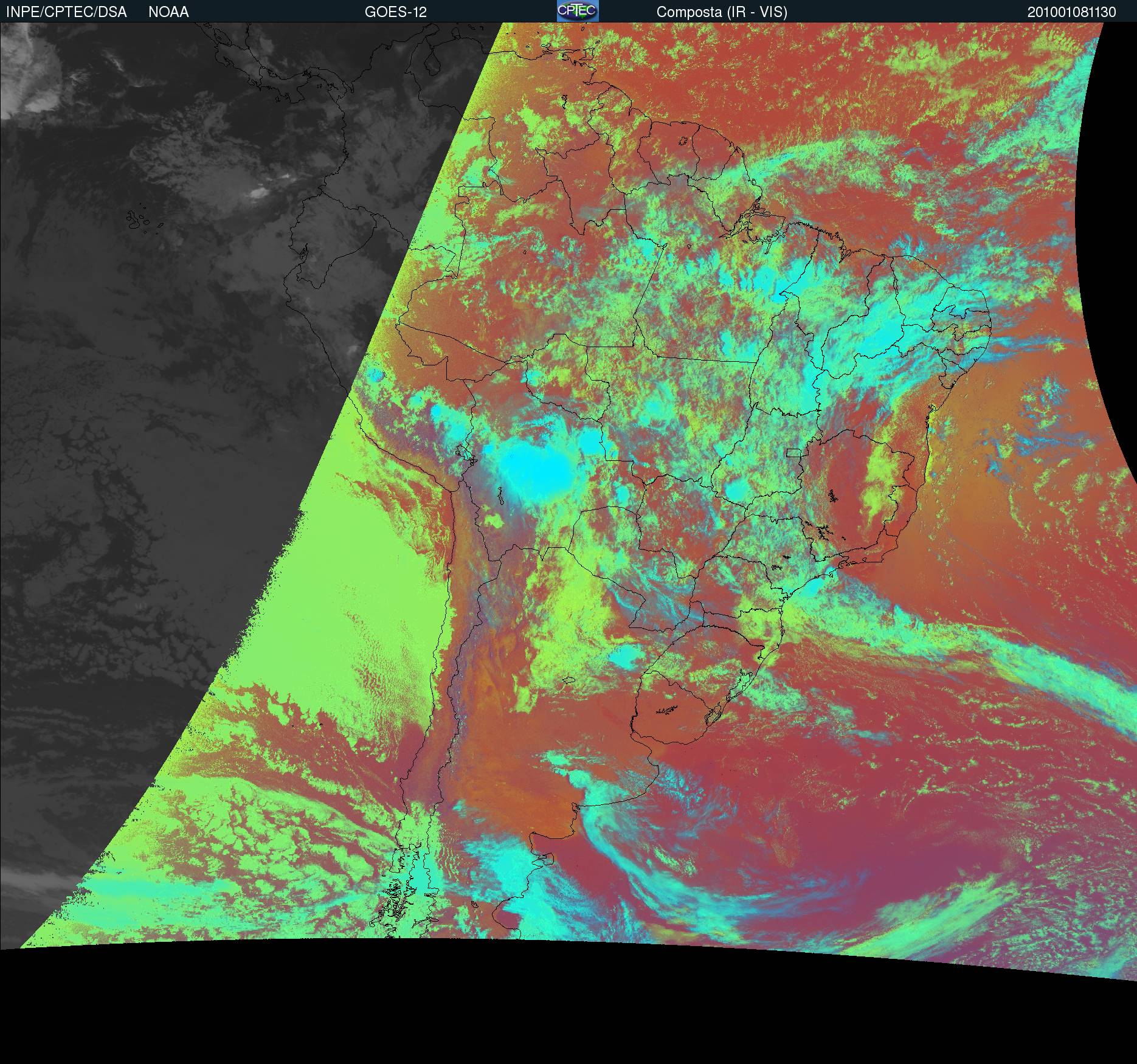Select the small rectangular Distrito Federal outline
Viewport: 1137px width, 1064px height.
[x=795, y=452]
